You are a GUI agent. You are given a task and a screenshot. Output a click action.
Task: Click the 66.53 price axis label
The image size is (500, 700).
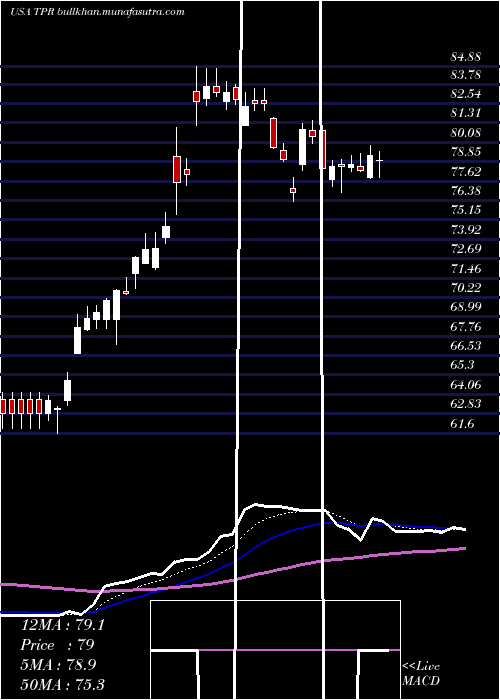point(466,346)
